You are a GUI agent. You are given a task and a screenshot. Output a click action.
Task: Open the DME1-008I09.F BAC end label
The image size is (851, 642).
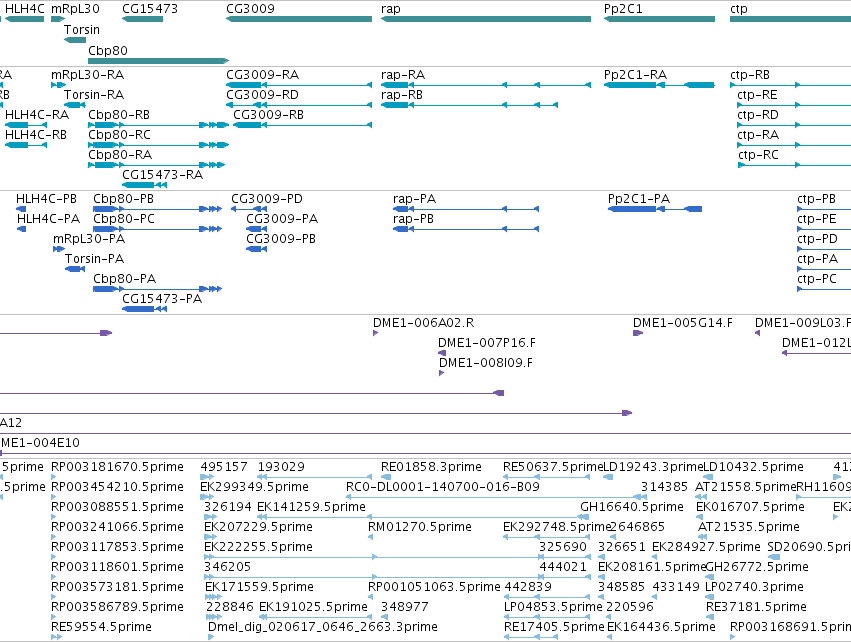[x=486, y=362]
